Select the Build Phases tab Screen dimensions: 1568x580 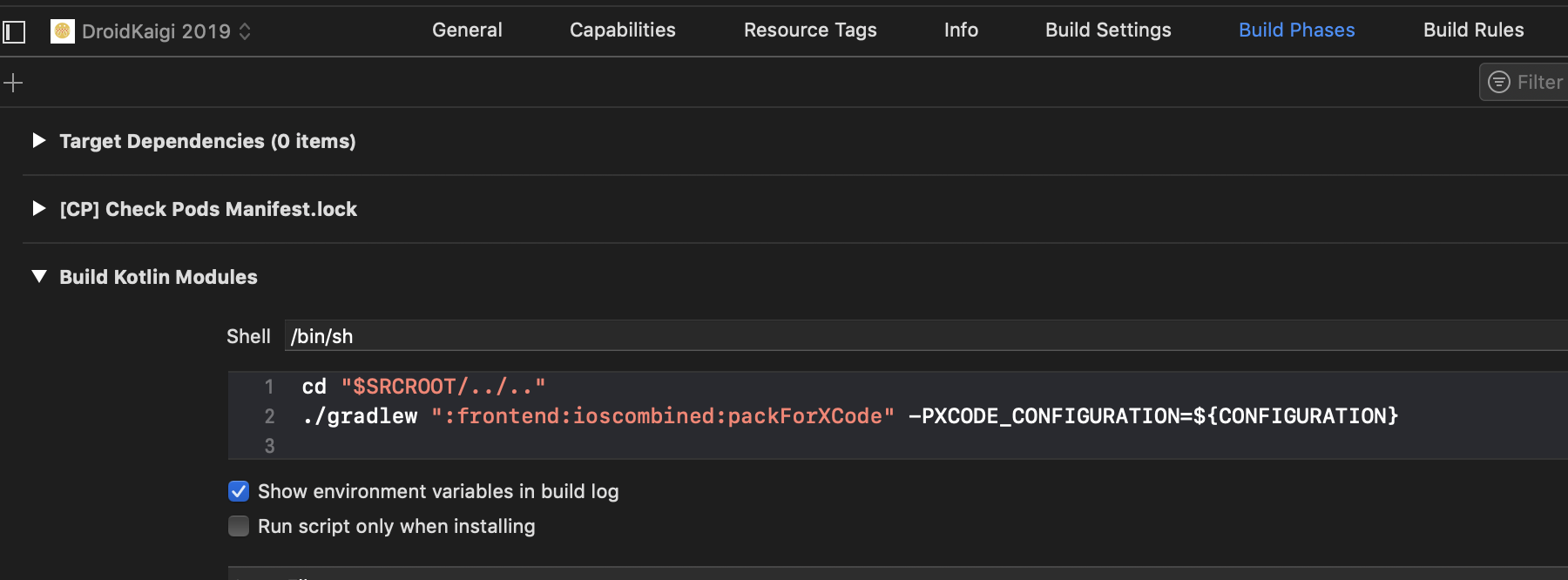[1296, 30]
